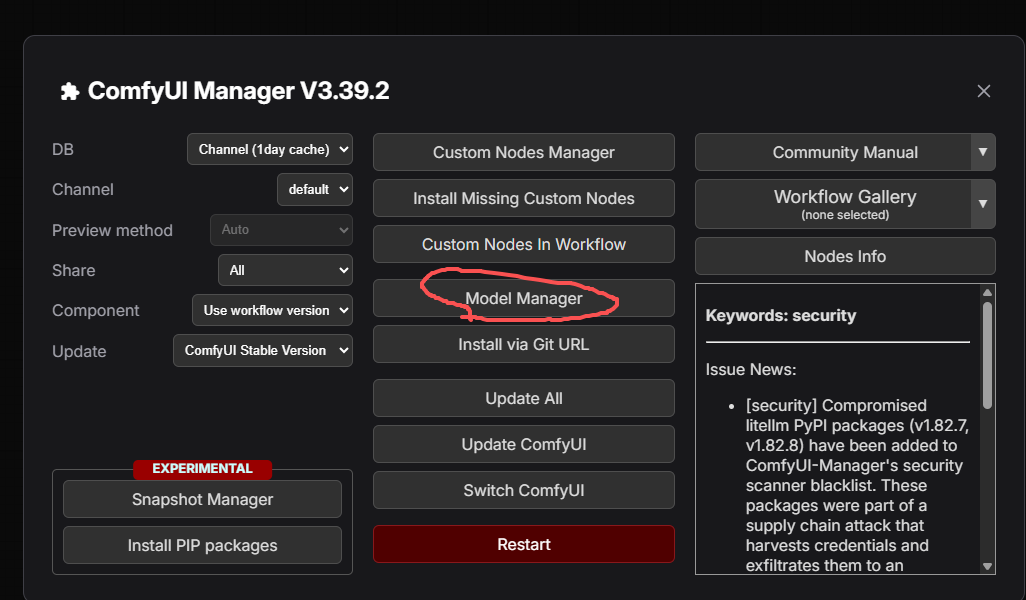Open Custom Nodes In Workflow

point(523,244)
